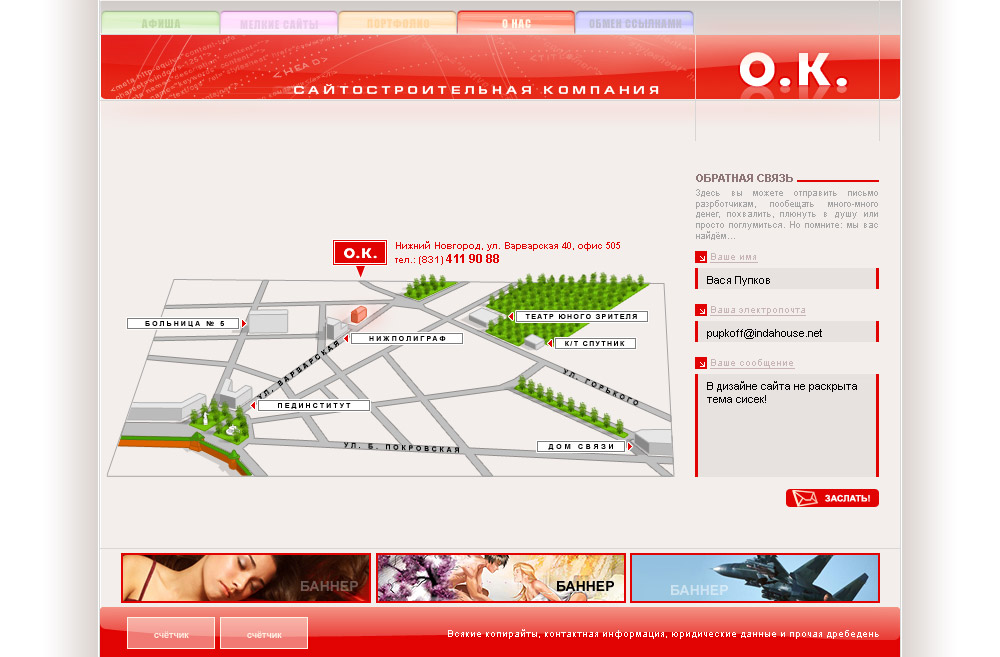Click the О нас tab

pos(516,23)
